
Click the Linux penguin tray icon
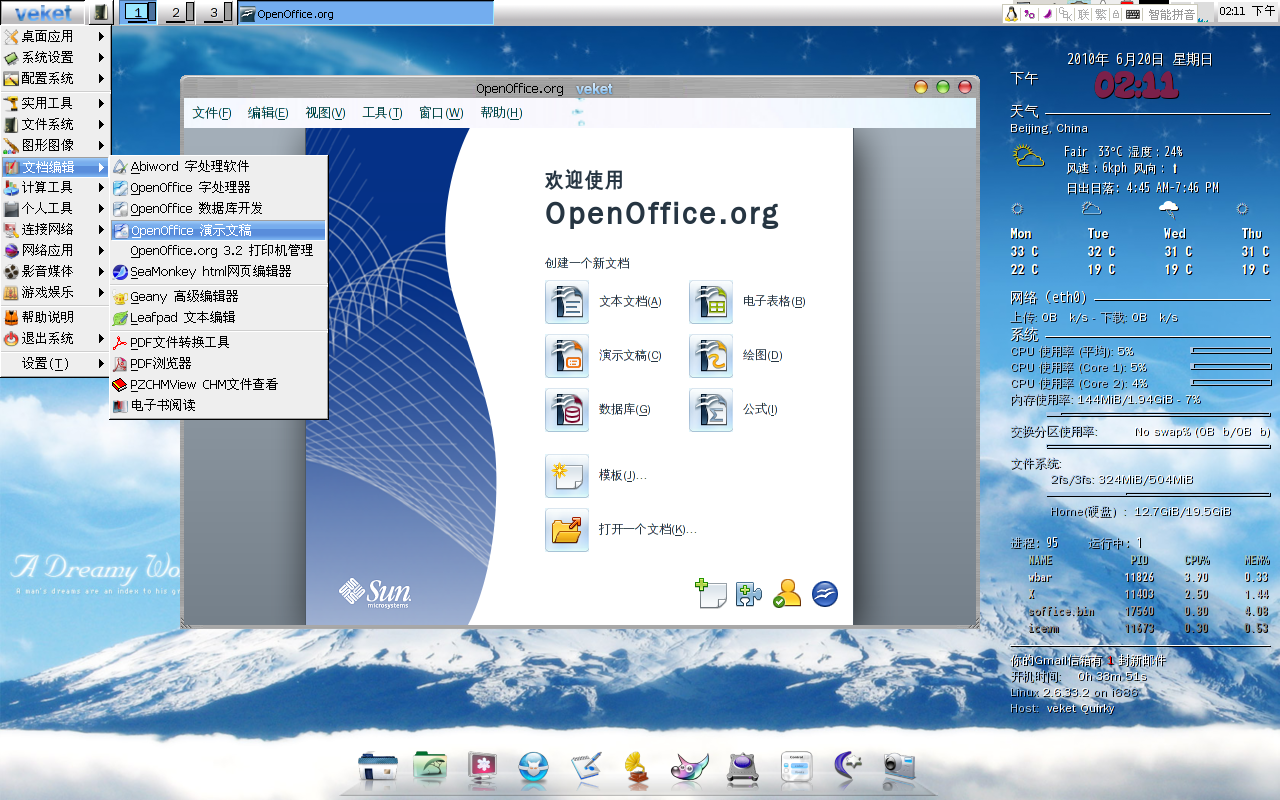1011,14
